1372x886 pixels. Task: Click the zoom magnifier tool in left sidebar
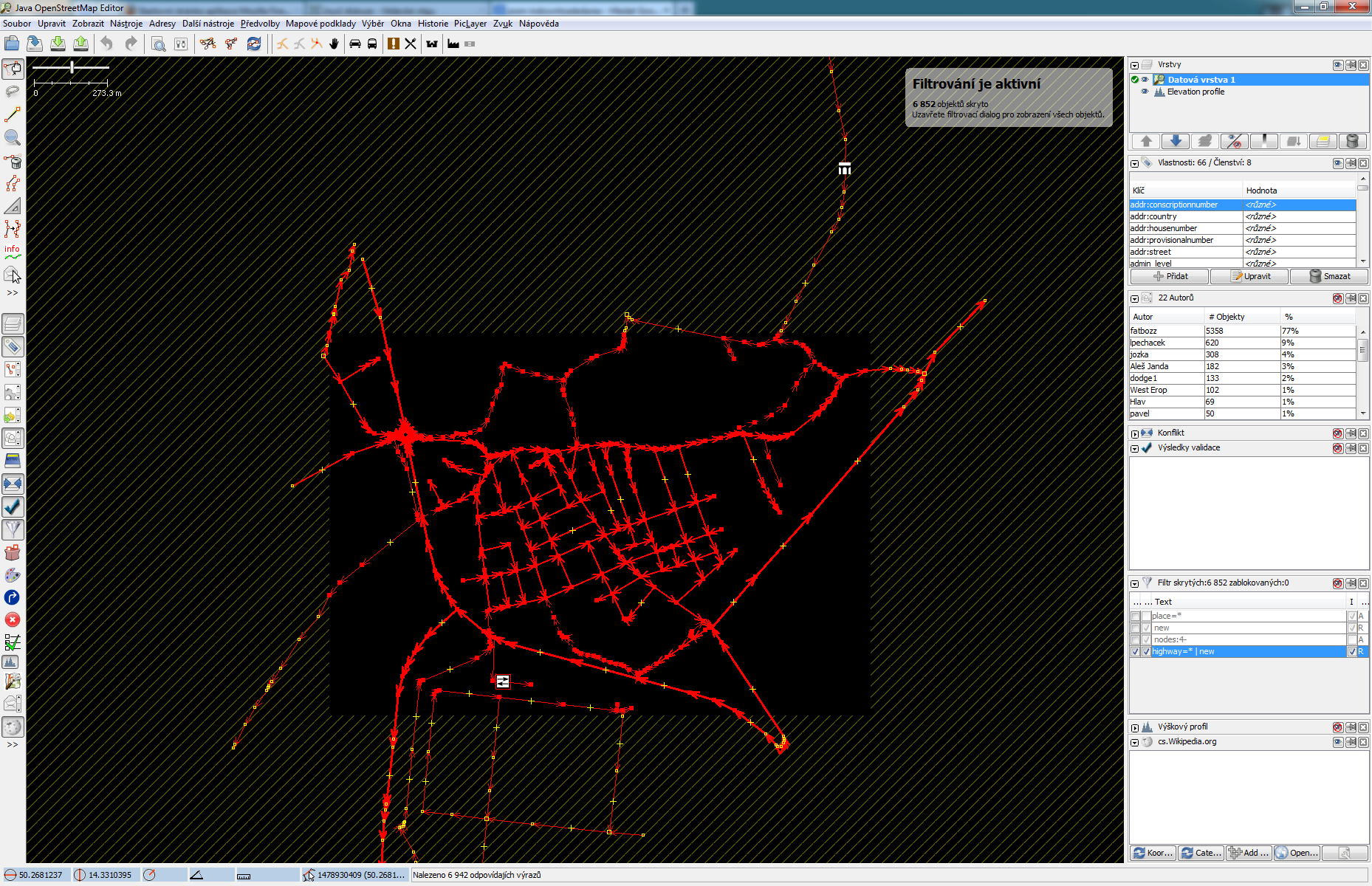pyautogui.click(x=13, y=138)
